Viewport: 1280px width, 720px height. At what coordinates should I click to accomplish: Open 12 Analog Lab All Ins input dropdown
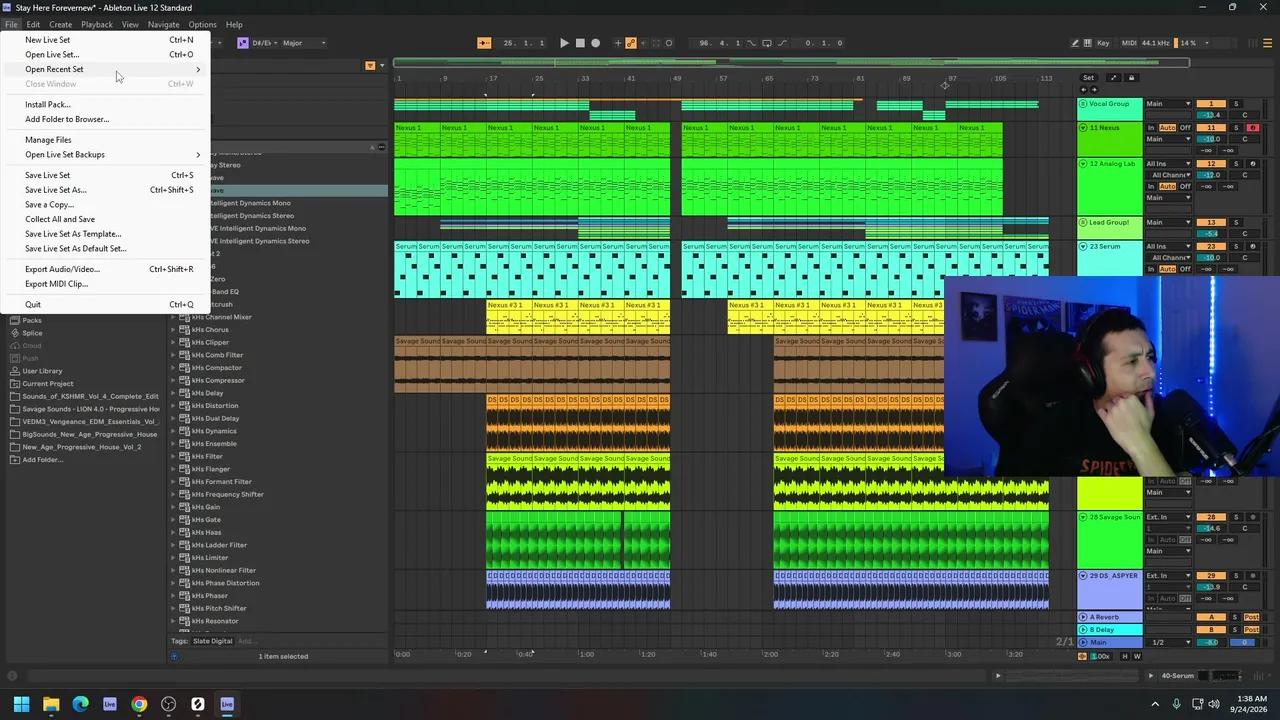point(1168,164)
